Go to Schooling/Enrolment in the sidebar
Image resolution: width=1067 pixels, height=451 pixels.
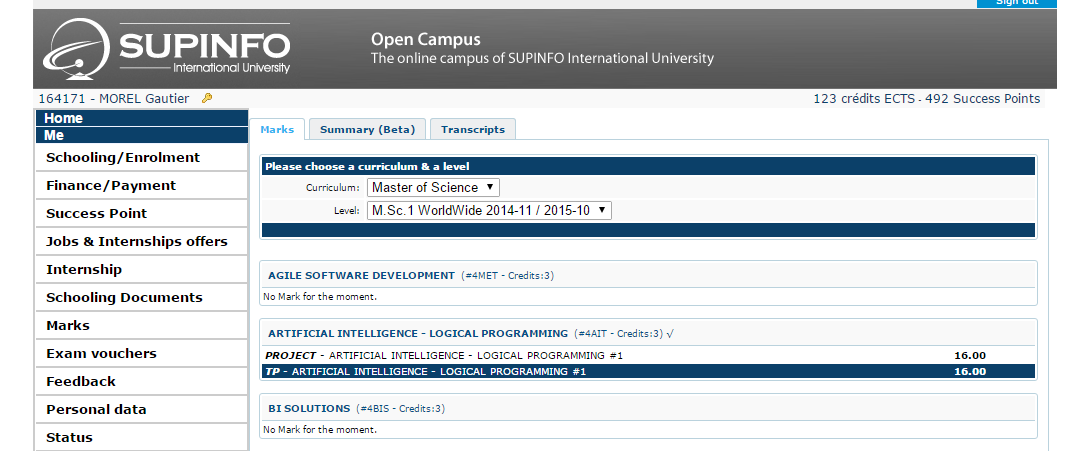pos(142,157)
